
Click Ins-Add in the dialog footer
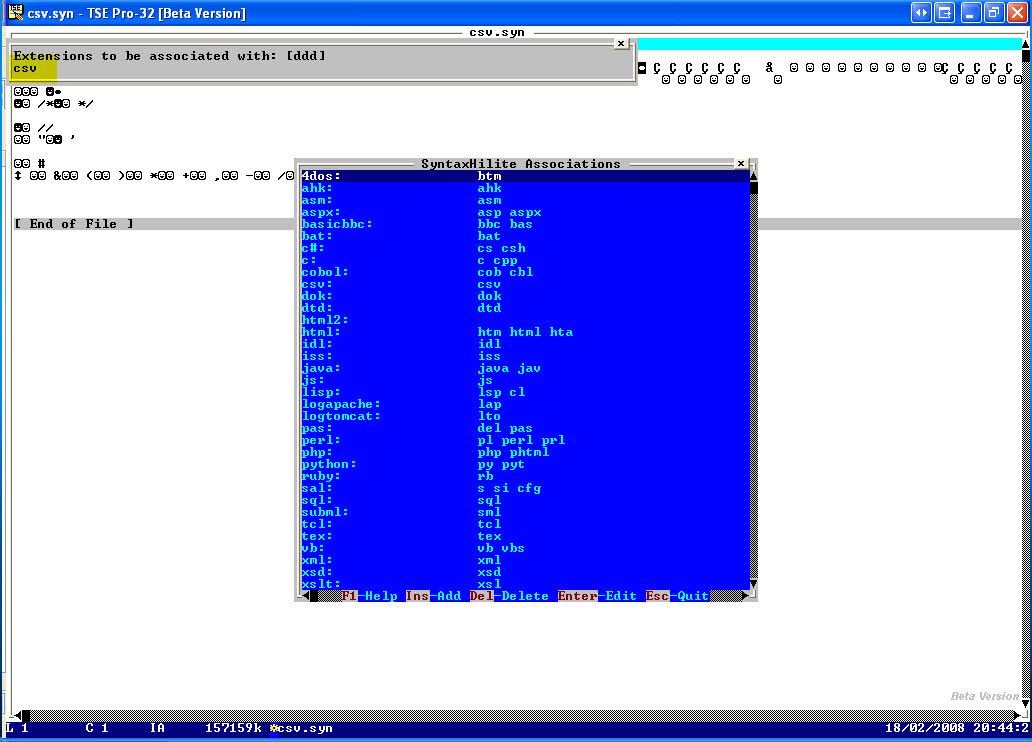point(433,596)
